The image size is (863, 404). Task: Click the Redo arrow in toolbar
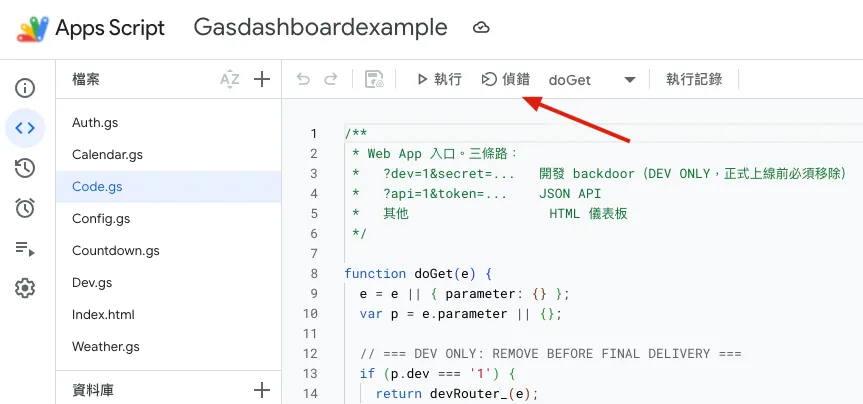[x=331, y=79]
